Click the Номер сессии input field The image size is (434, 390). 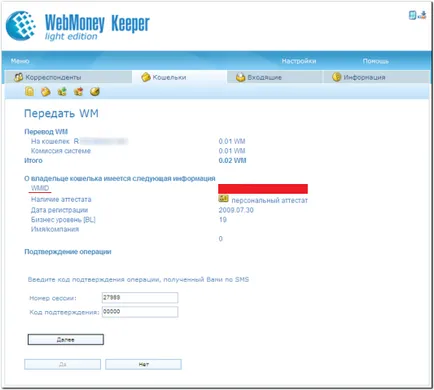(140, 298)
